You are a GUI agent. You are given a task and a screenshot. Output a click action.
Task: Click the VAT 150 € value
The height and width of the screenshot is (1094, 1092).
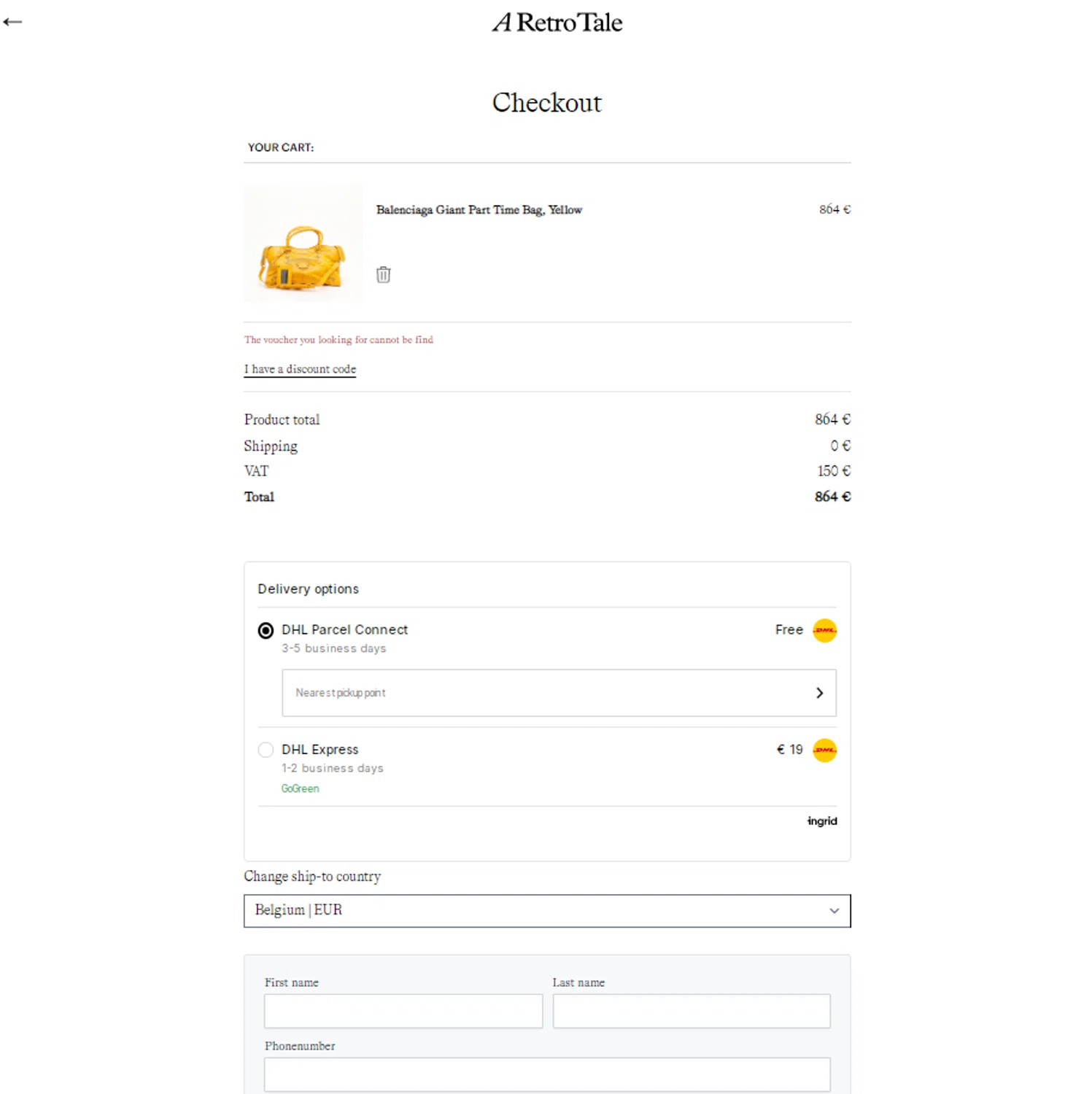coord(834,471)
